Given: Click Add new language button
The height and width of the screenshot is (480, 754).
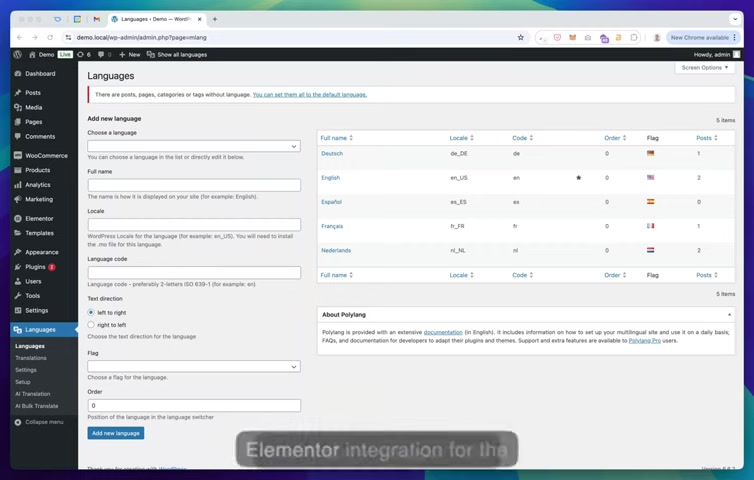Looking at the screenshot, I should click(116, 433).
